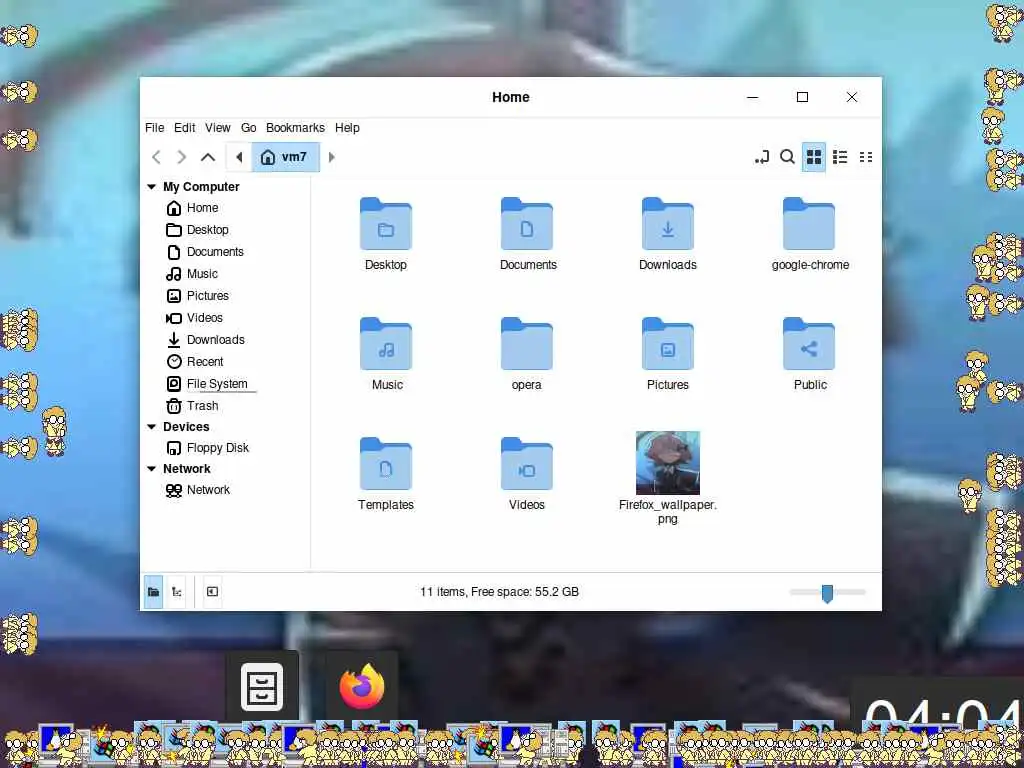Show places in the sidebar

(x=153, y=592)
